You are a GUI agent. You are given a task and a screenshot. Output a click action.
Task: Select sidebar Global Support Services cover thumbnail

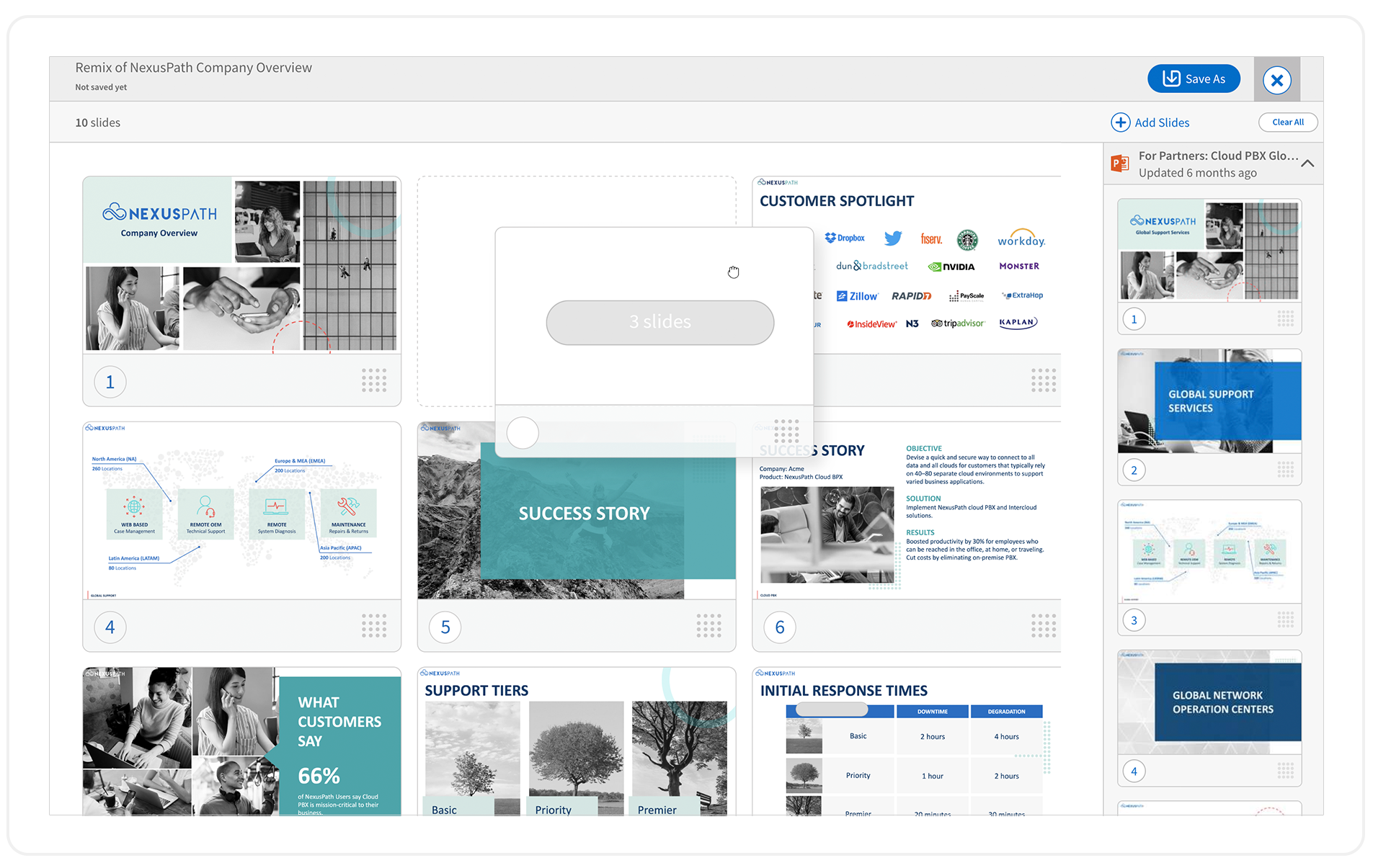click(1209, 251)
